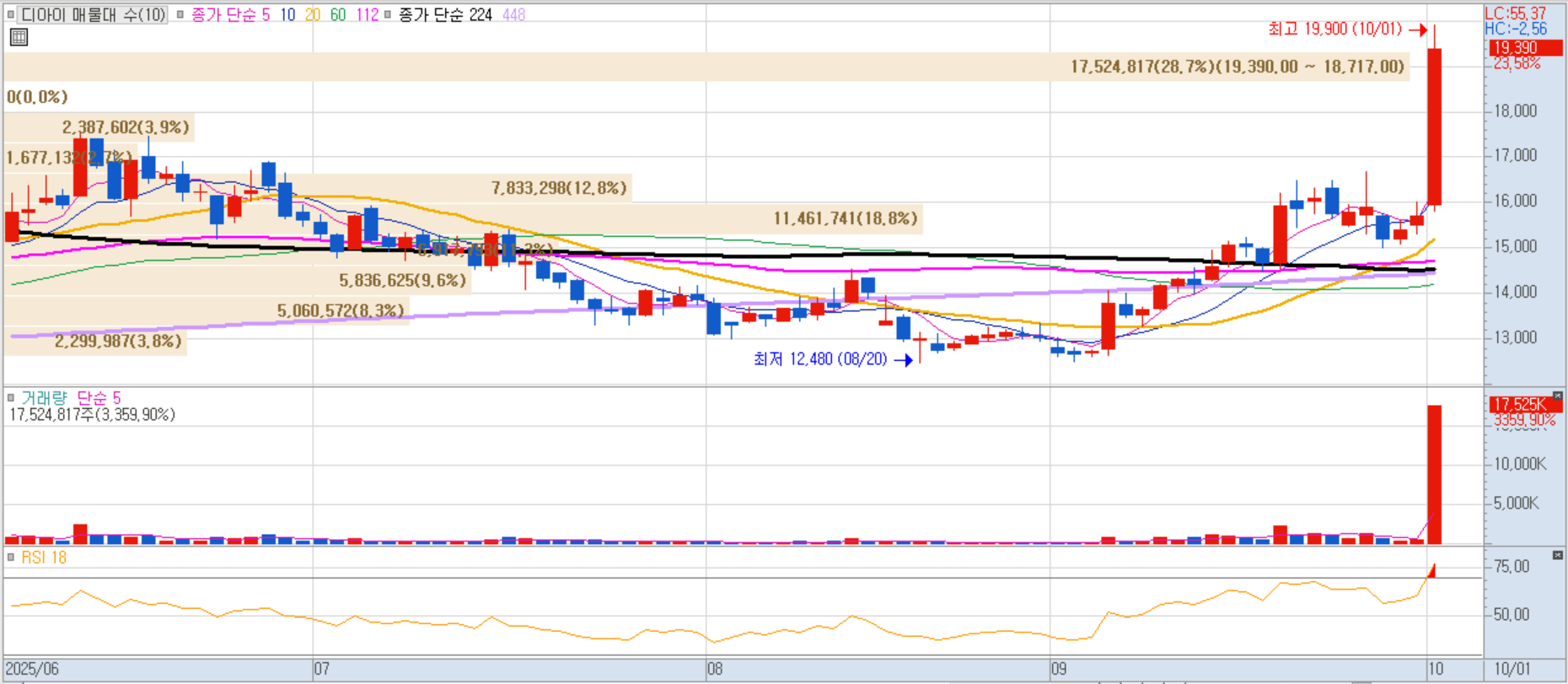Click the 종가 단순 224 label
The width and height of the screenshot is (1568, 684).
tap(445, 14)
